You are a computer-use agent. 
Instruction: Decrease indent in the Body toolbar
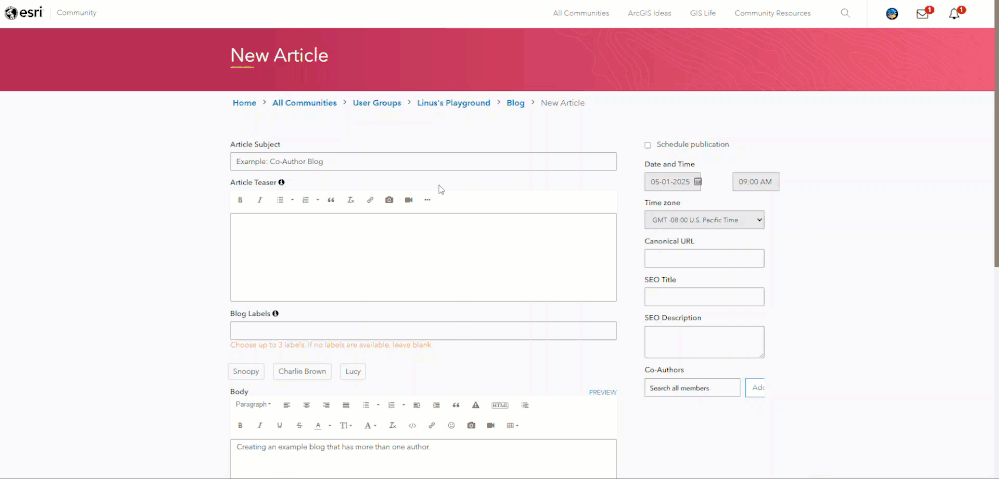pos(417,405)
